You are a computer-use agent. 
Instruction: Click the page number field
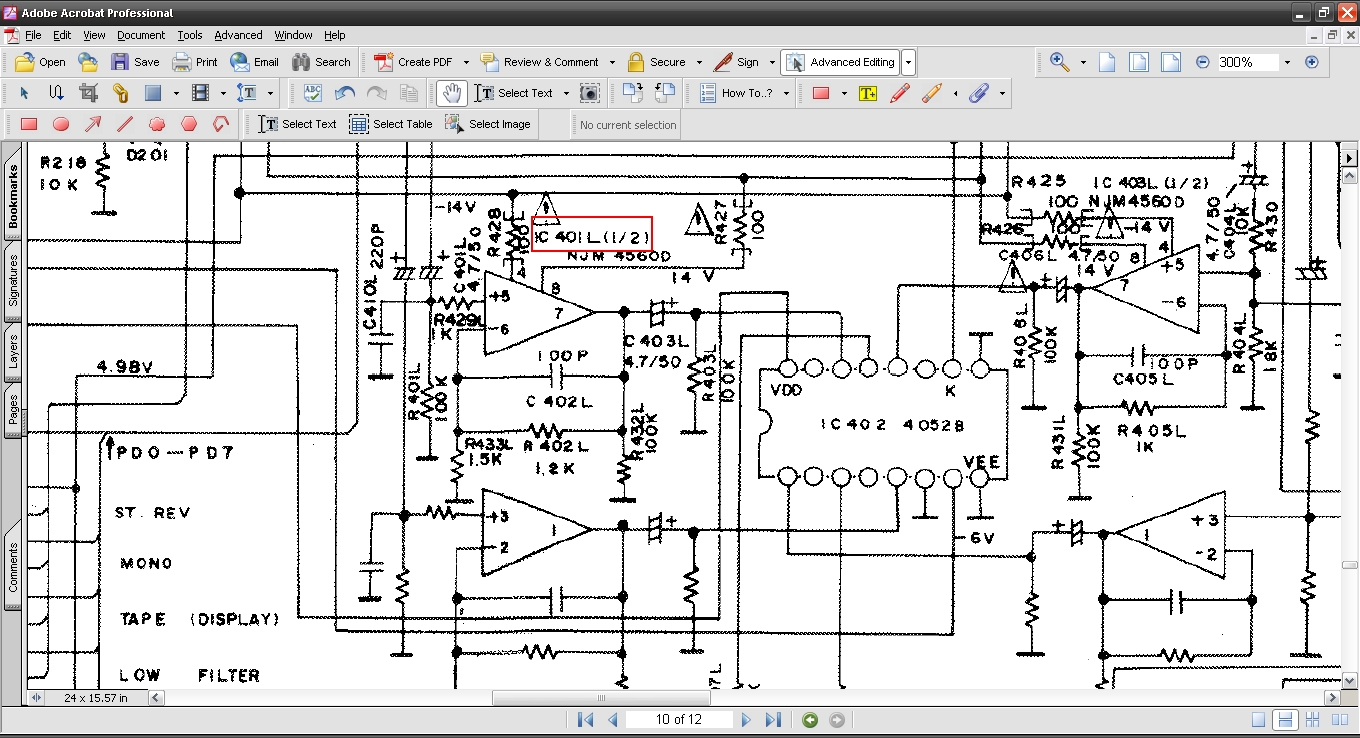coord(679,720)
